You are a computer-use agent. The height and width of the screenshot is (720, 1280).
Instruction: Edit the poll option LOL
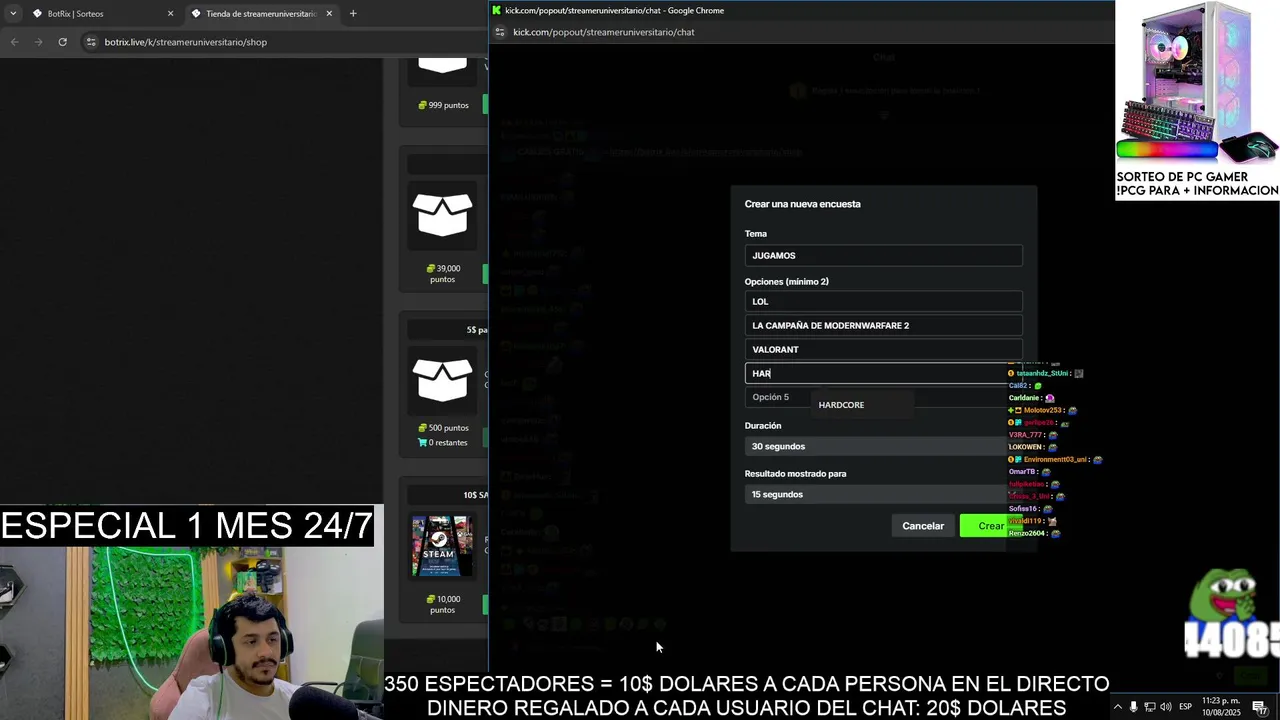pos(883,301)
